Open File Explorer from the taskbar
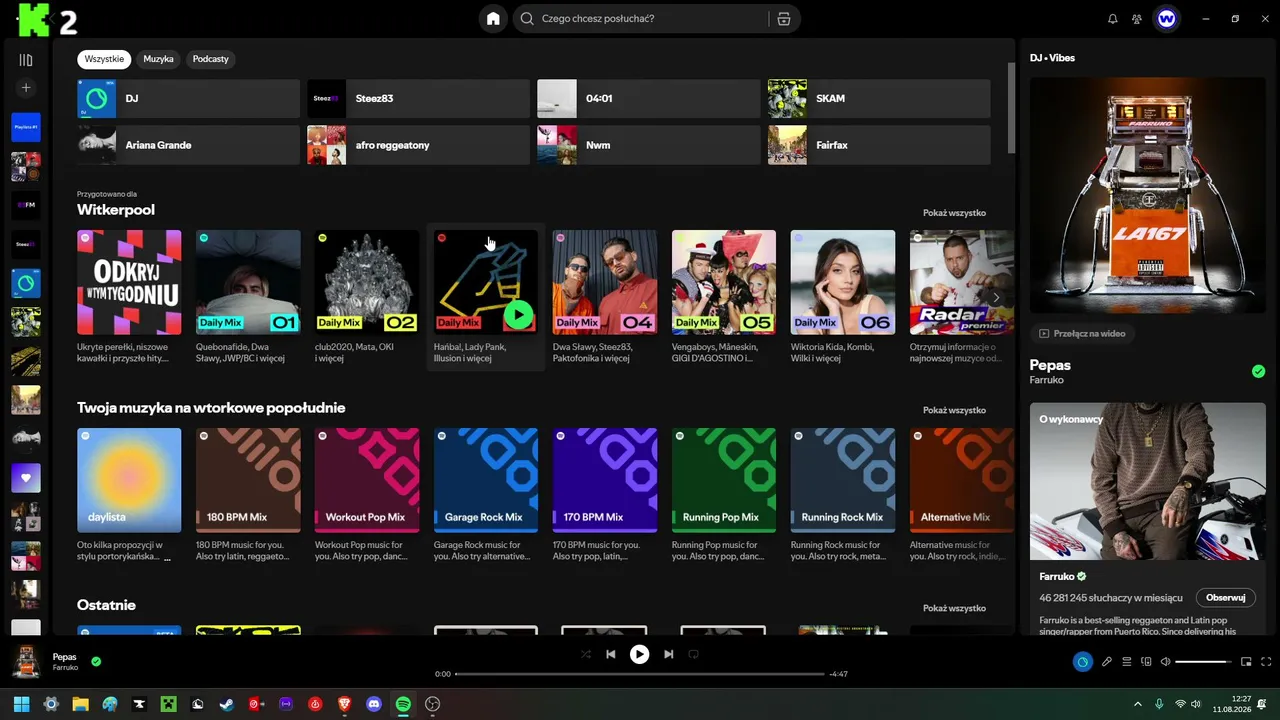The image size is (1280, 720). pyautogui.click(x=80, y=704)
